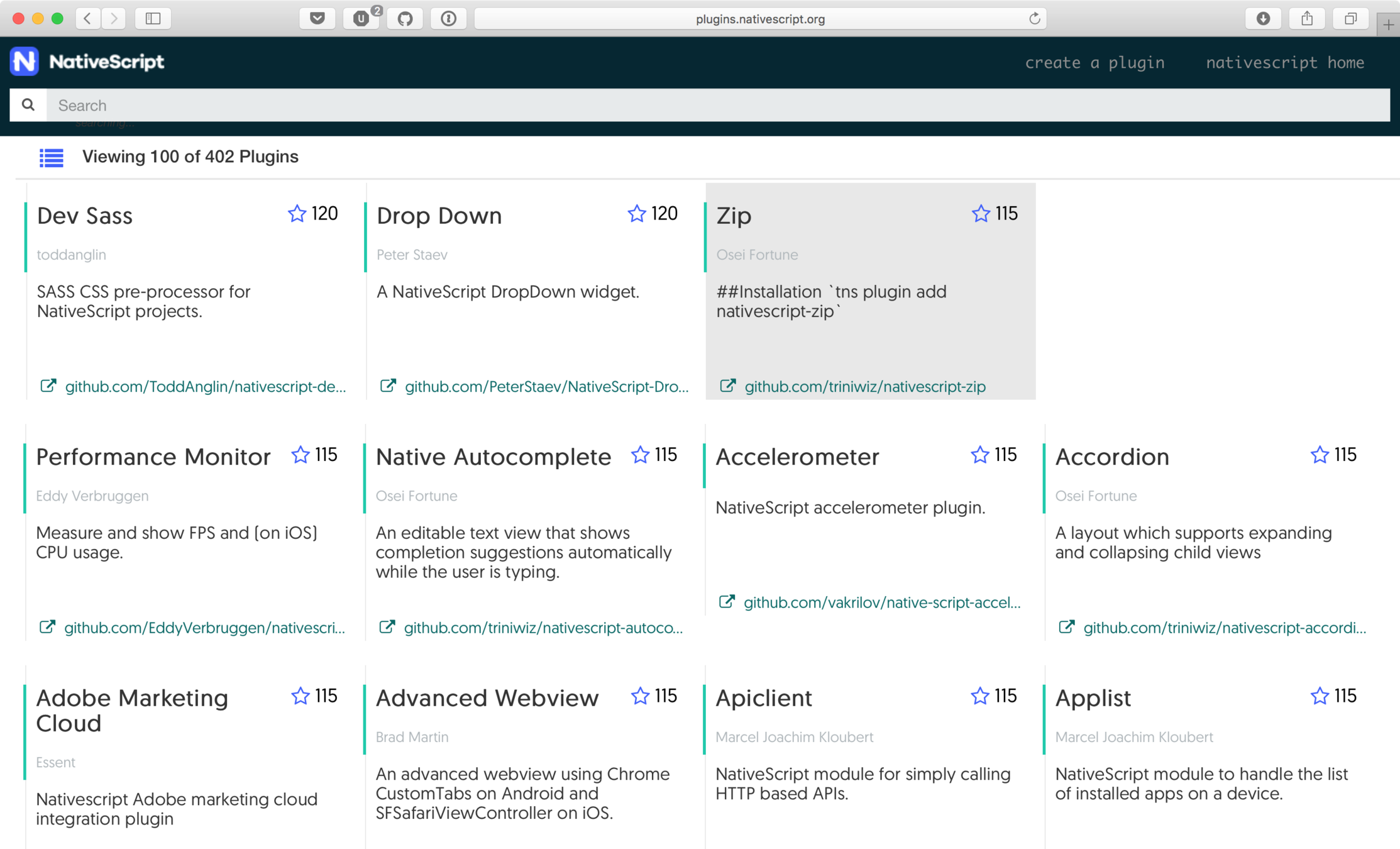1400x849 pixels.
Task: Toggle the list view icon
Action: point(52,157)
